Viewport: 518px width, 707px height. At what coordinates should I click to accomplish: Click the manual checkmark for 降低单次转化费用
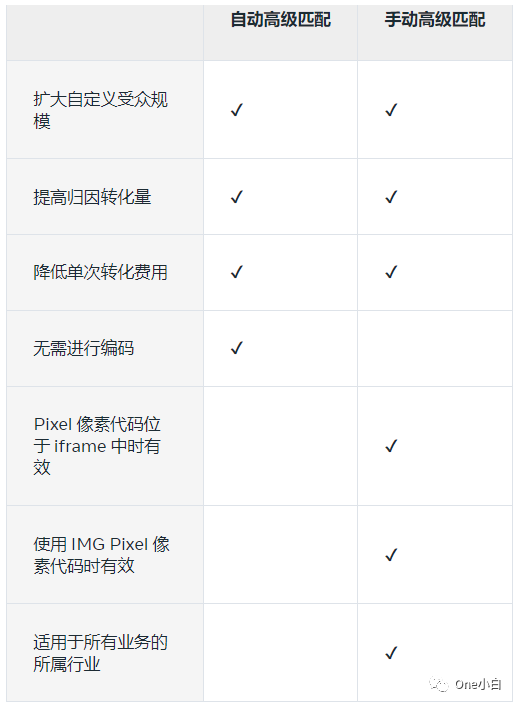pyautogui.click(x=391, y=272)
